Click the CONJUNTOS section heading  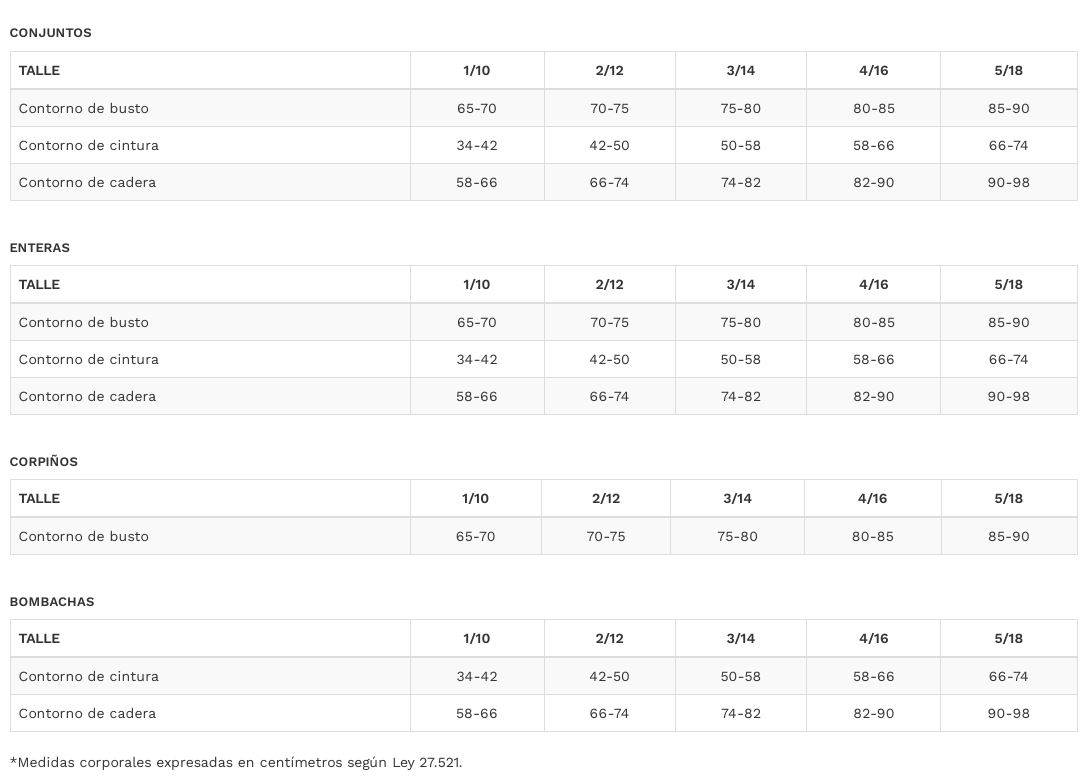click(x=50, y=33)
